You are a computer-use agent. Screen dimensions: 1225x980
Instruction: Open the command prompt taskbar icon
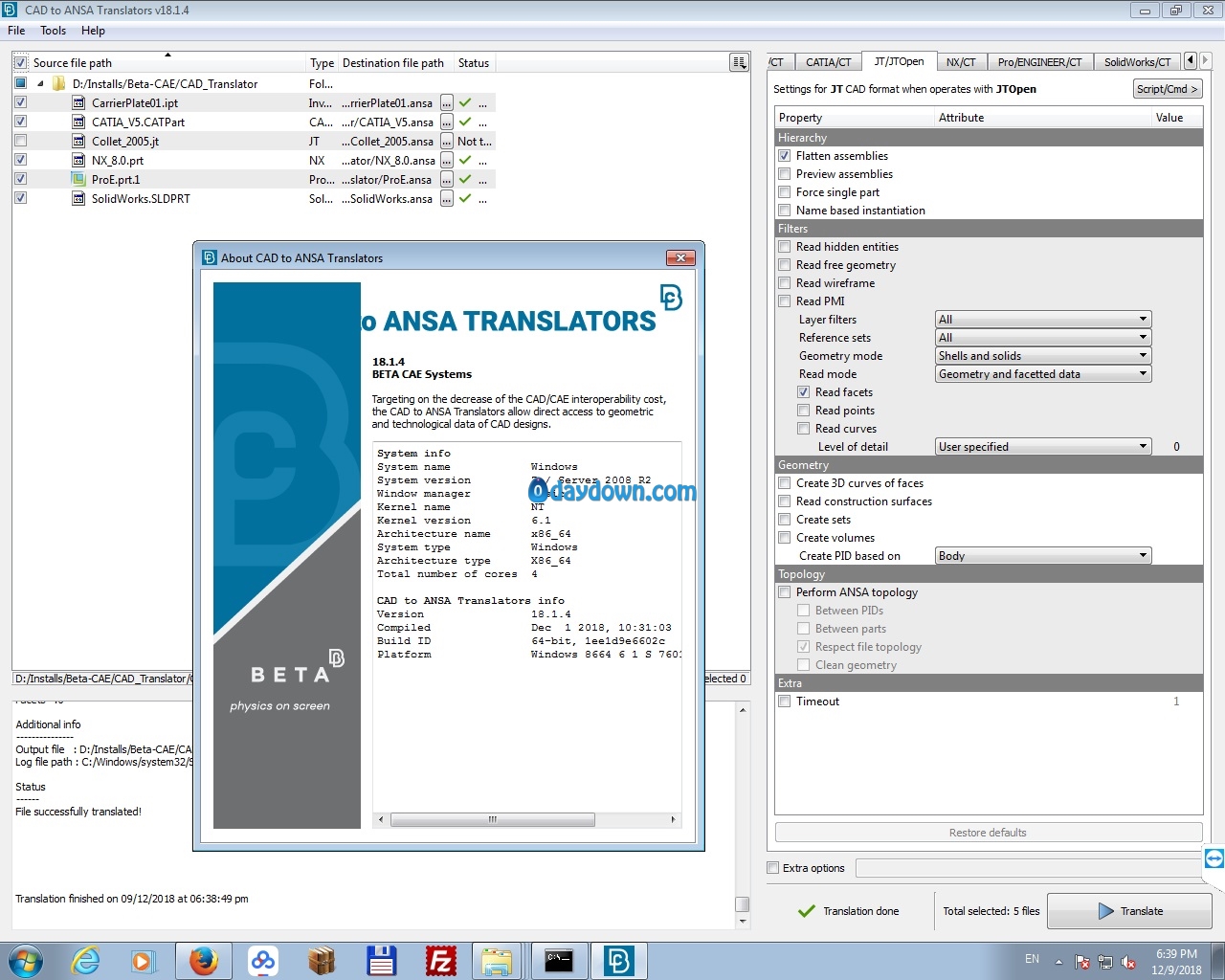coord(558,961)
